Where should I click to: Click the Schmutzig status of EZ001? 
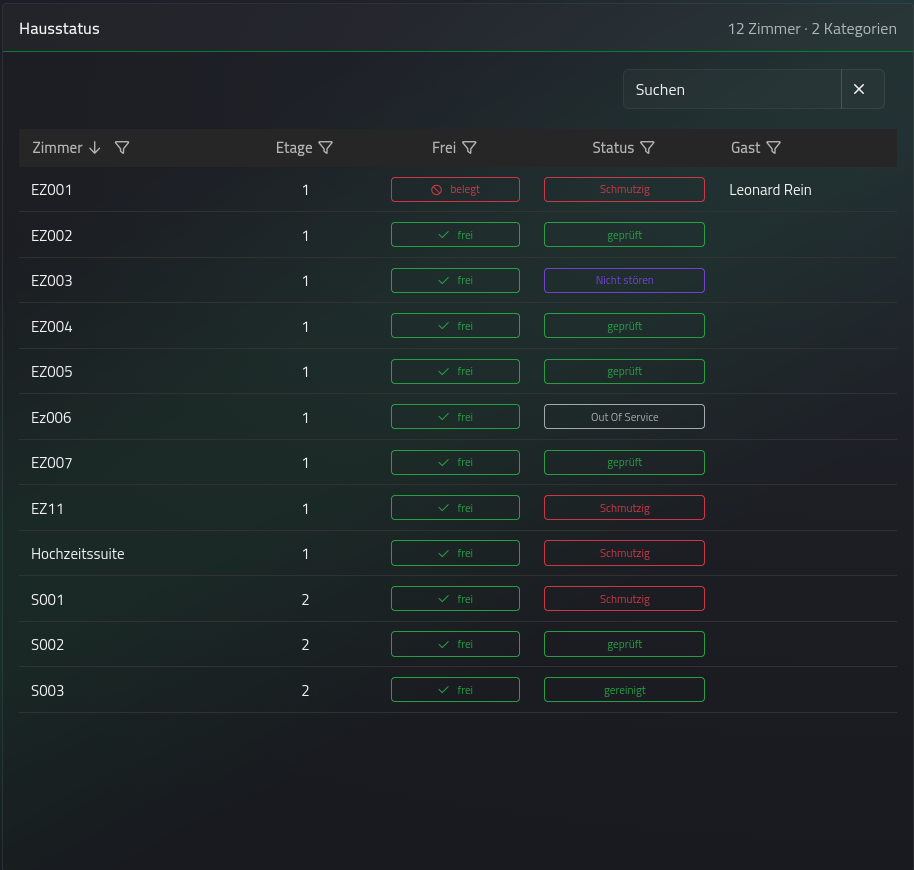[x=624, y=189]
